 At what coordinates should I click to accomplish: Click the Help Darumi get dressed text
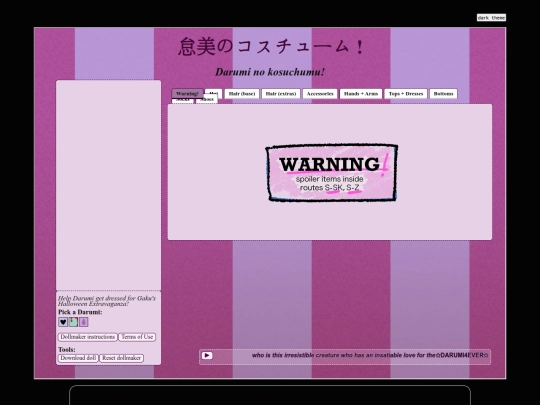point(107,301)
